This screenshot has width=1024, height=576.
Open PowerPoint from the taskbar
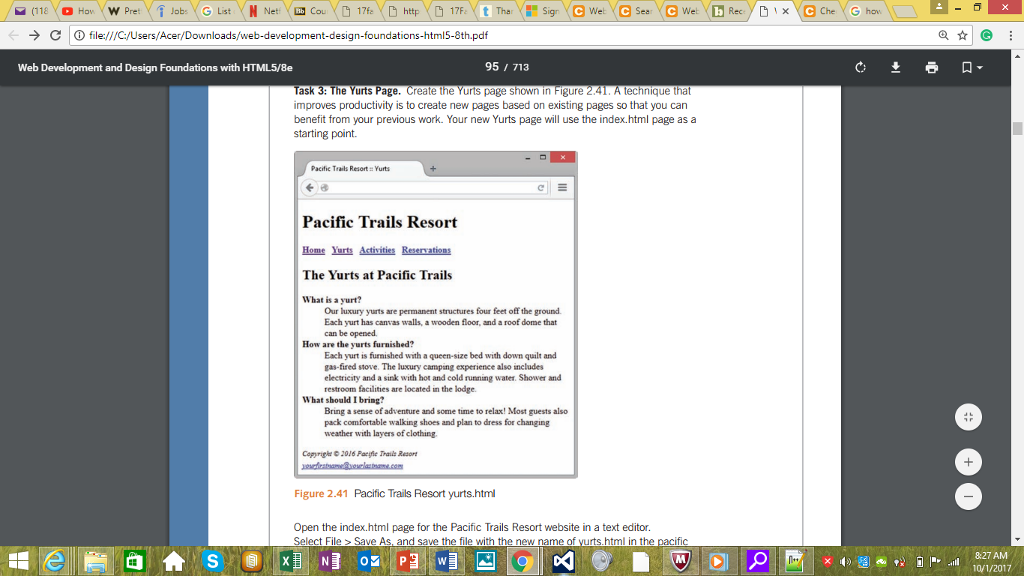pyautogui.click(x=408, y=561)
